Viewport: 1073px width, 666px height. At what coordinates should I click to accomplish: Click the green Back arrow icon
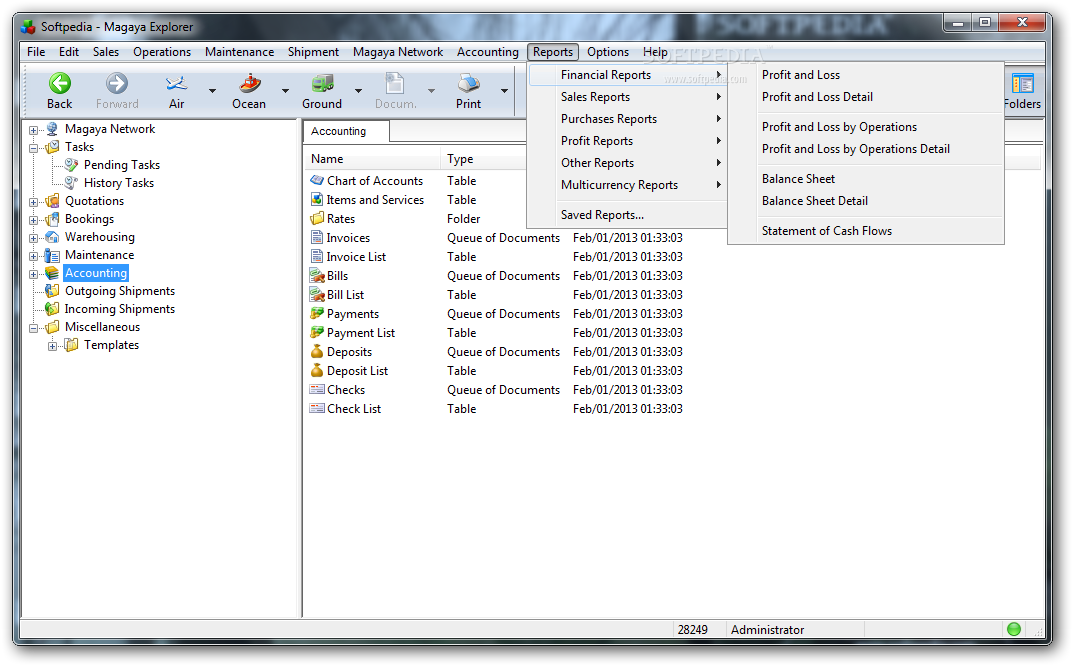tap(60, 84)
